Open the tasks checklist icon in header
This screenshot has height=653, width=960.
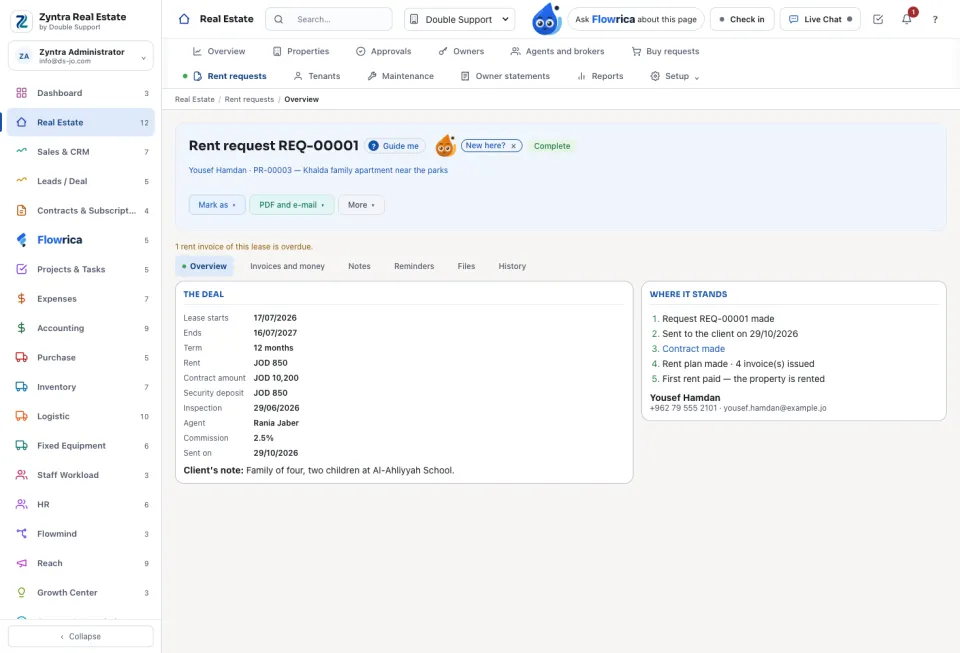[x=878, y=19]
